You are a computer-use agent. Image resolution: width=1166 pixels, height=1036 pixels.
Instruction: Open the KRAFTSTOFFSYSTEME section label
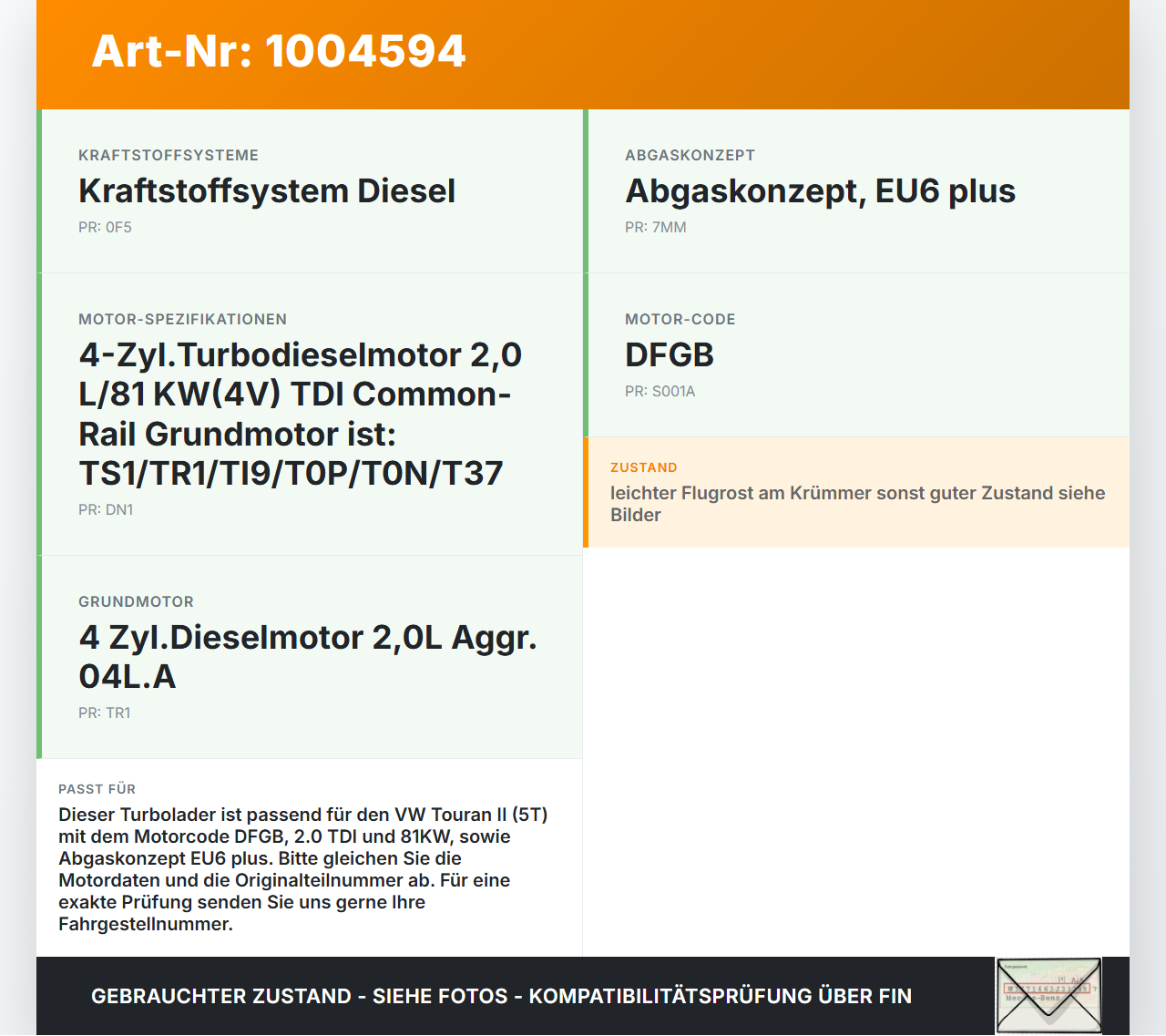tap(169, 155)
